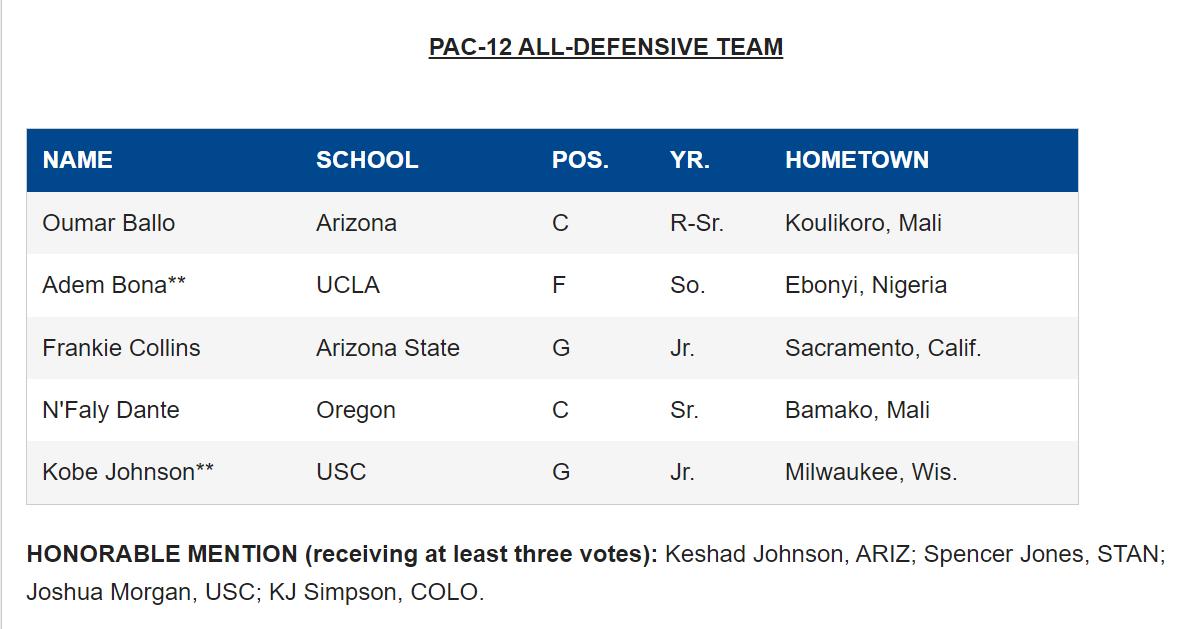Click the Oregon school cell
Viewport: 1190px width, 629px height.
point(356,410)
